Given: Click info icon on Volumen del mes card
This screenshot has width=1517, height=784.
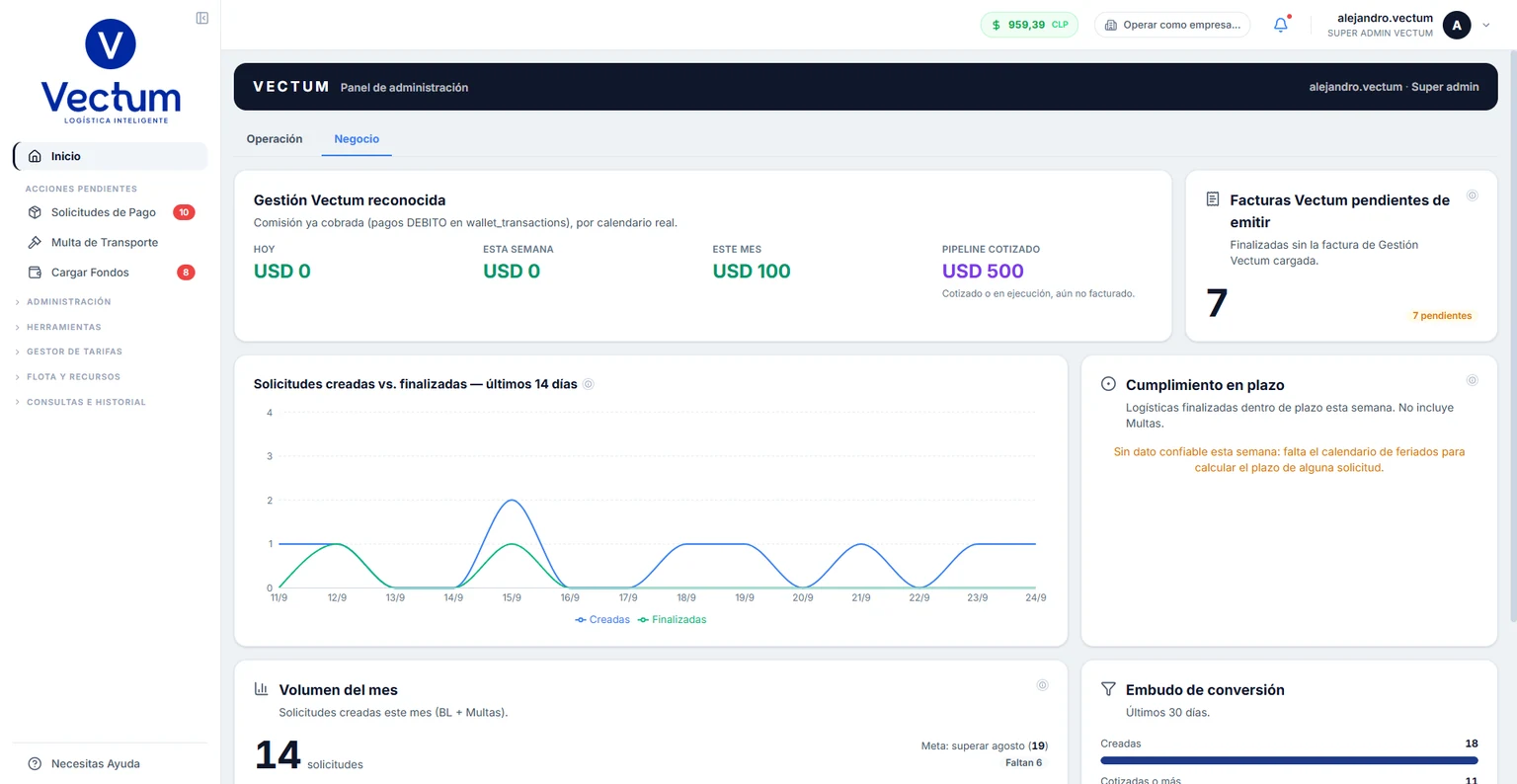Looking at the screenshot, I should click(1042, 685).
